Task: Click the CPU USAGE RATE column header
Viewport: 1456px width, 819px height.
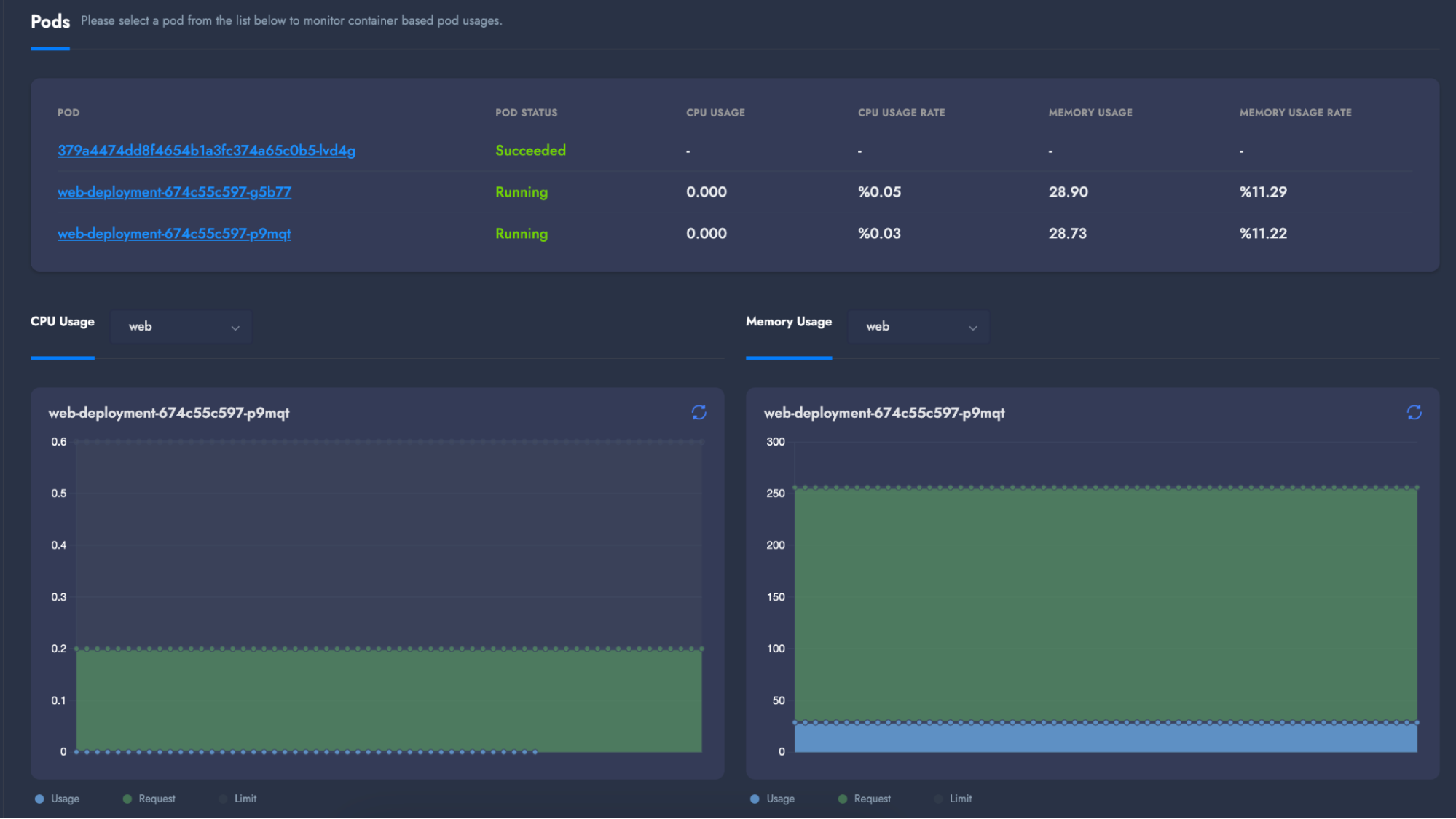Action: click(901, 113)
